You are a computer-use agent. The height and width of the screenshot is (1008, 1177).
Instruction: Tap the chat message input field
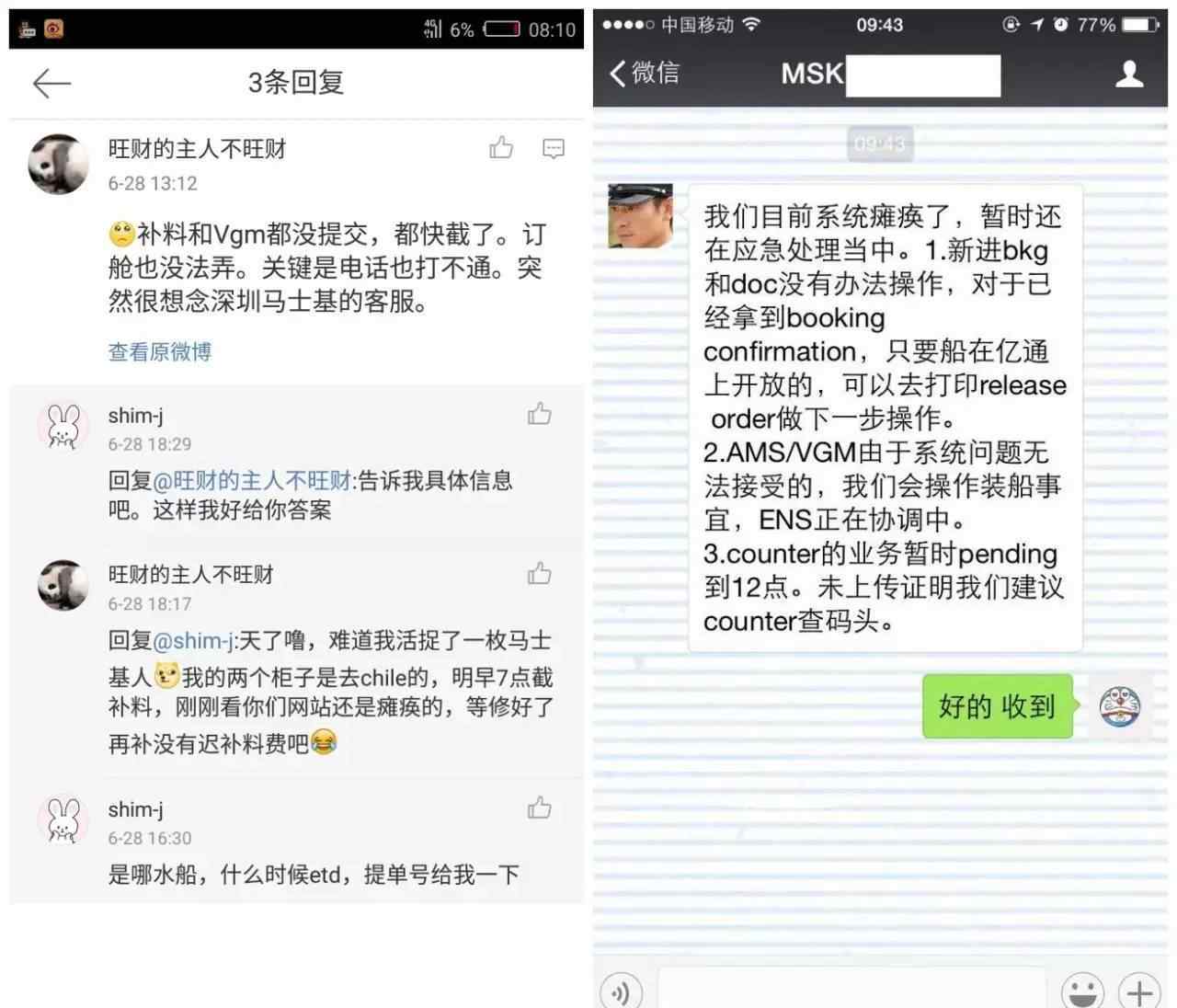852,990
